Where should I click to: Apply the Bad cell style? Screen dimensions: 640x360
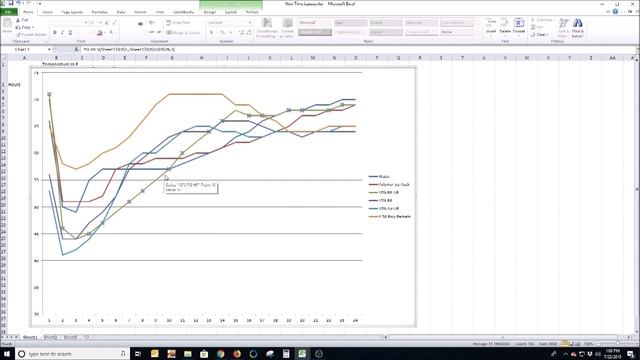[350, 23]
